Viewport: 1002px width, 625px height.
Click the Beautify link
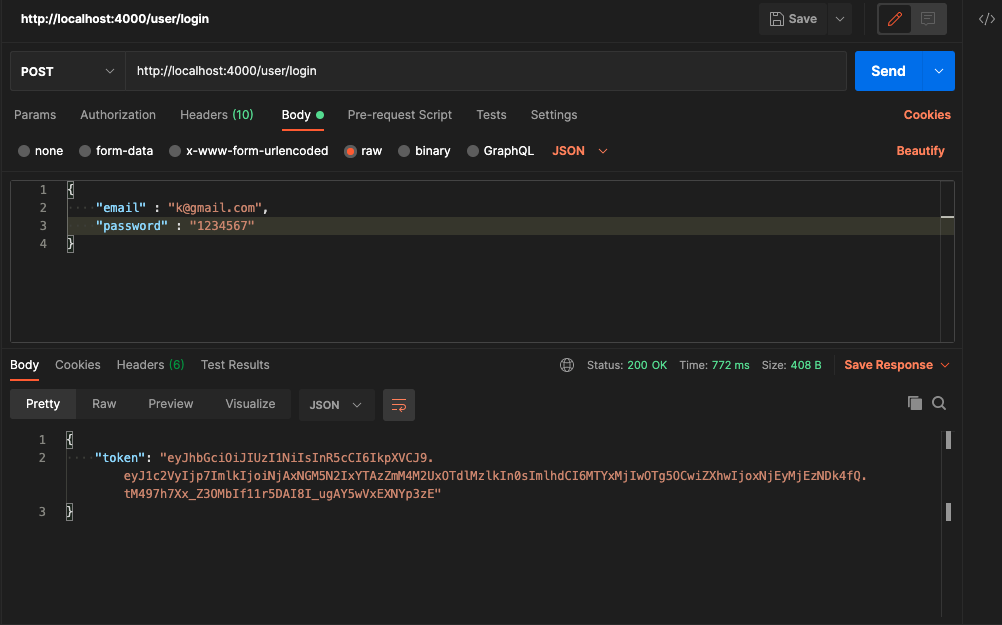(920, 151)
